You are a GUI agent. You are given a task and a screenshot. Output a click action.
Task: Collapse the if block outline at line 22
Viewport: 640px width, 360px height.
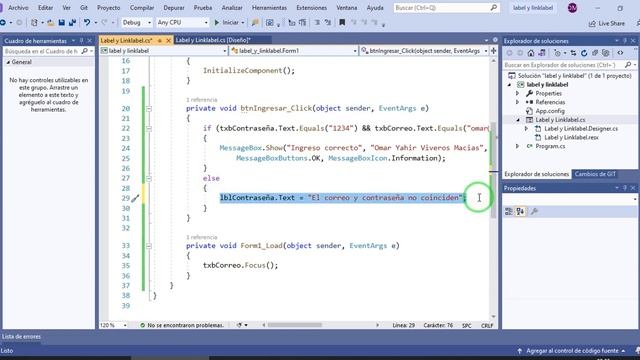[x=149, y=129]
